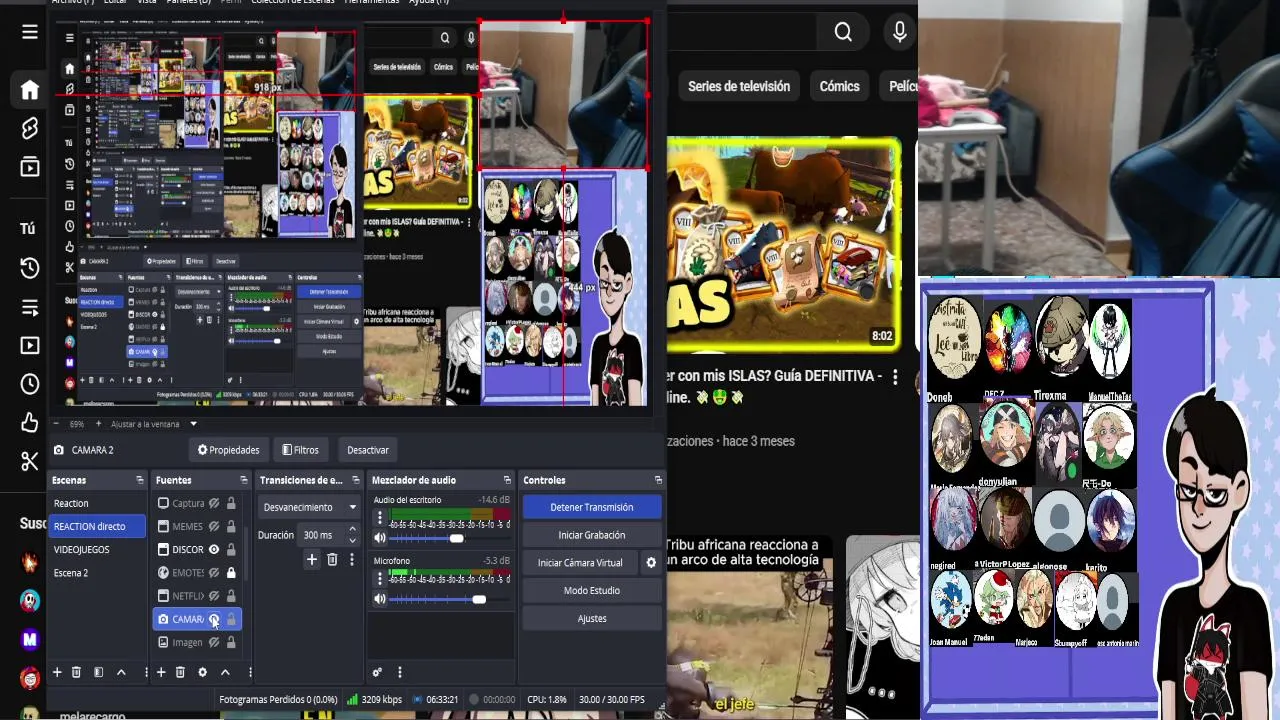Open source properties gear in the Fuentes toolbar
This screenshot has width=1280, height=720.
202,673
